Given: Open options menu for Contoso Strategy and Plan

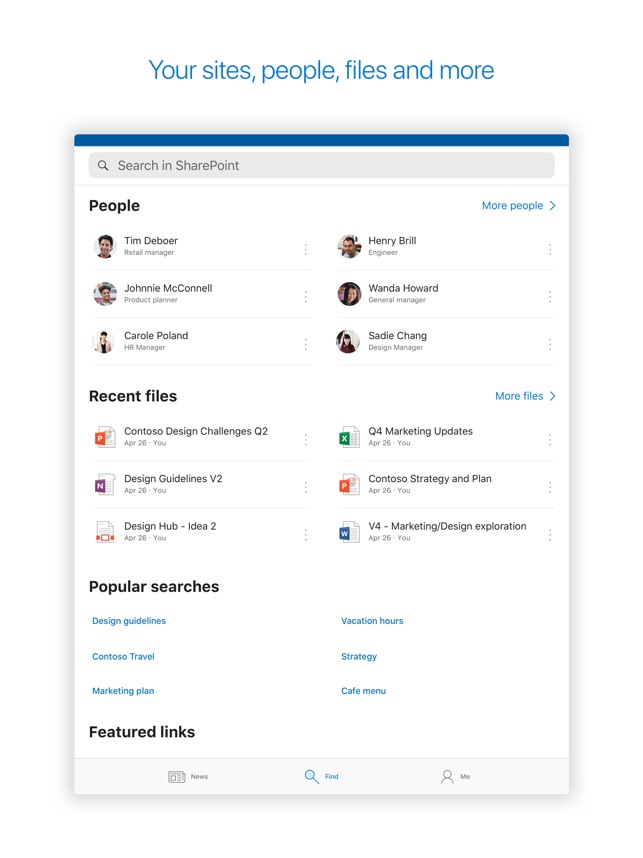Looking at the screenshot, I should (550, 488).
